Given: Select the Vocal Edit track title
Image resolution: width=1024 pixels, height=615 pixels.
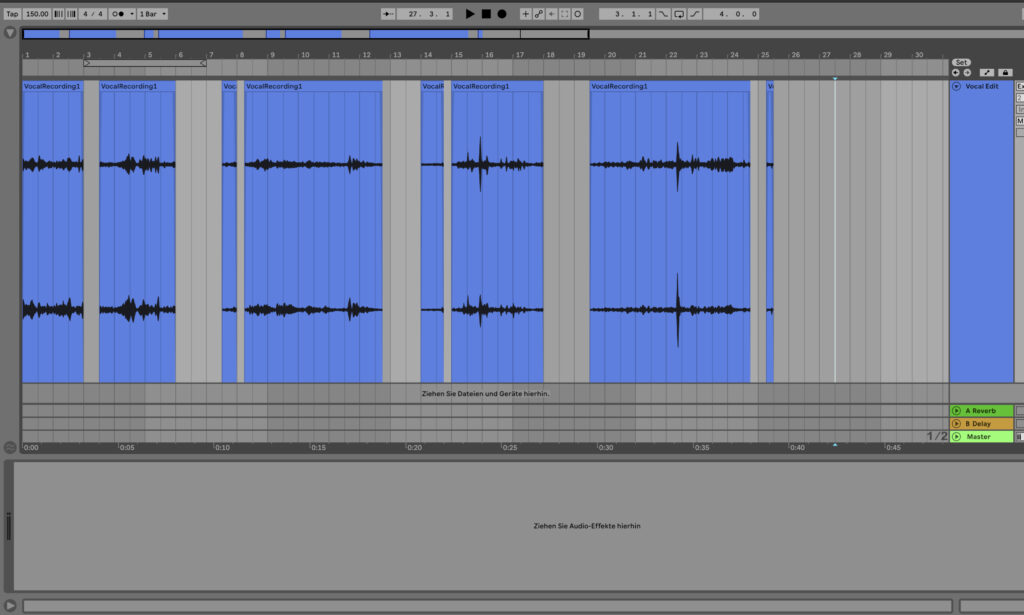Looking at the screenshot, I should 982,86.
